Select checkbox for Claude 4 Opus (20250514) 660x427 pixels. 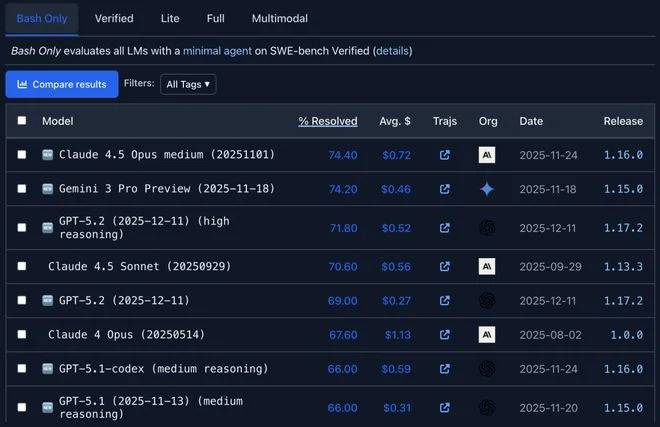[22, 335]
